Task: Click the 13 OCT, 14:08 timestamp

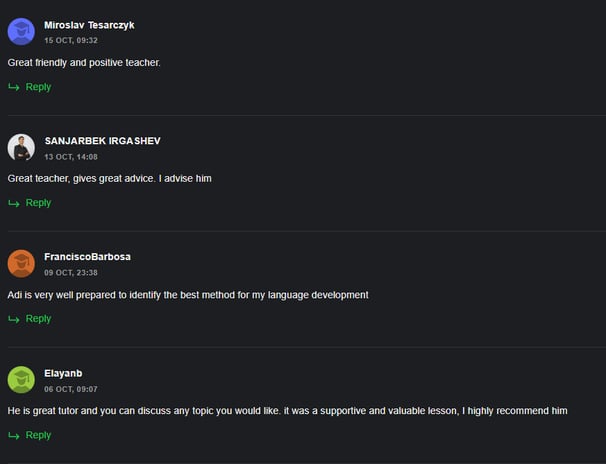Action: [x=71, y=157]
